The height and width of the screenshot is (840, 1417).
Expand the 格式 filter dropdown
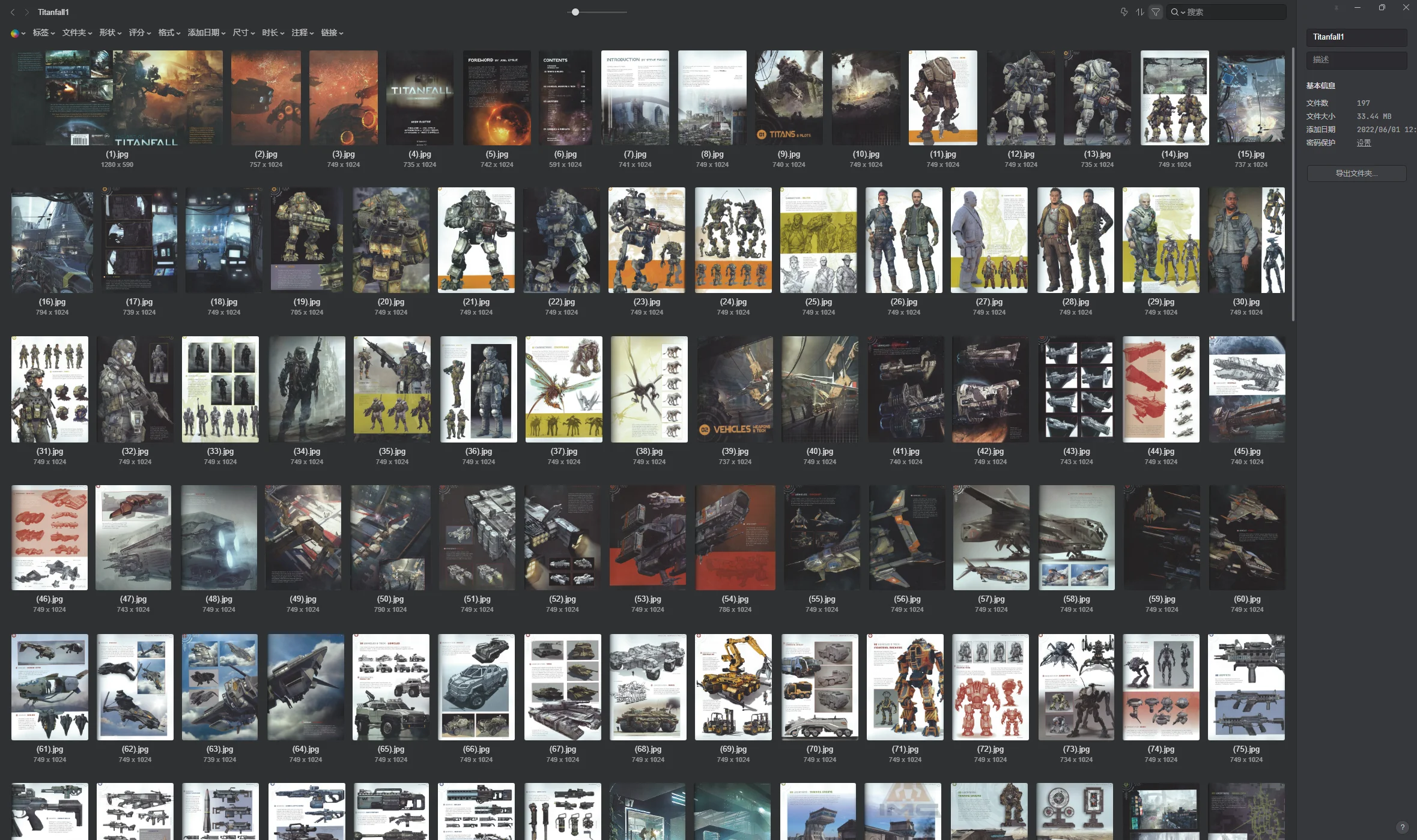(169, 32)
